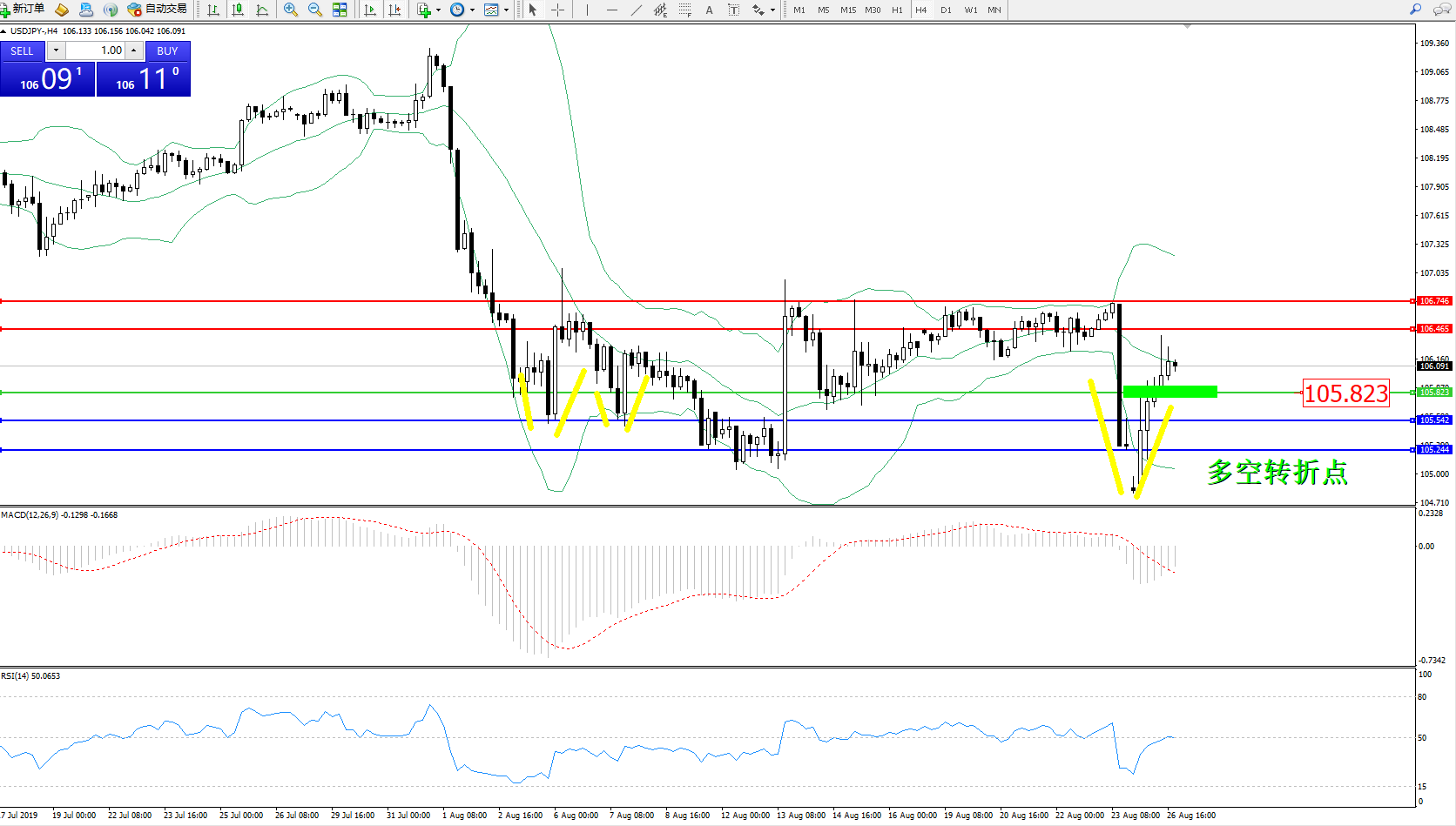The height and width of the screenshot is (826, 1456).
Task: Click the Zoom In magnifier icon
Action: coord(291,10)
